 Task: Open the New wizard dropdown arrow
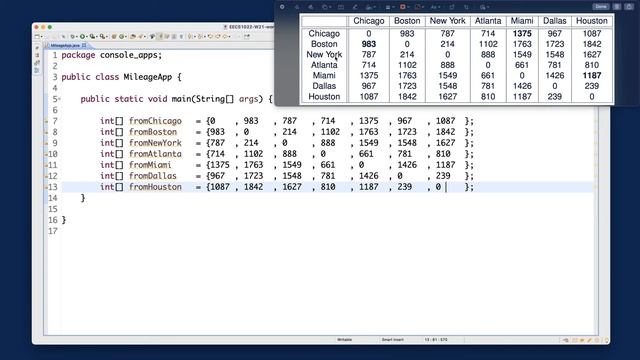(42, 37)
